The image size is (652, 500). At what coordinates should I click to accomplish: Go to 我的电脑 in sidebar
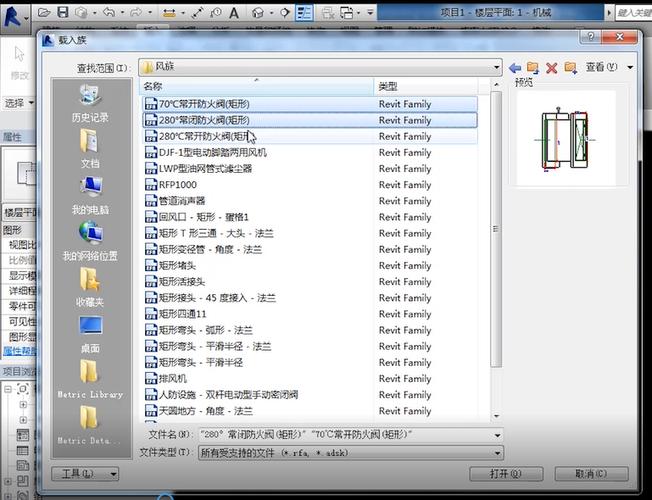(x=90, y=195)
